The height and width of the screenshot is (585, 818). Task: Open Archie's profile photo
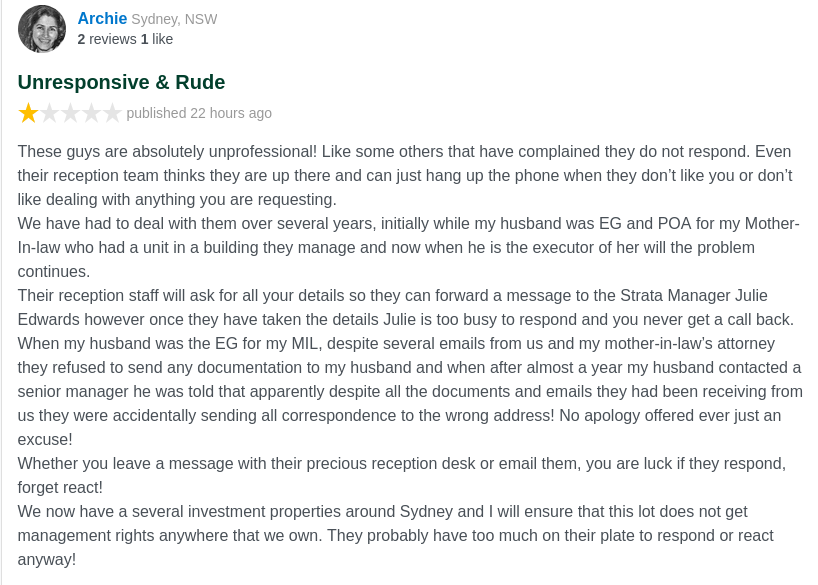[42, 29]
